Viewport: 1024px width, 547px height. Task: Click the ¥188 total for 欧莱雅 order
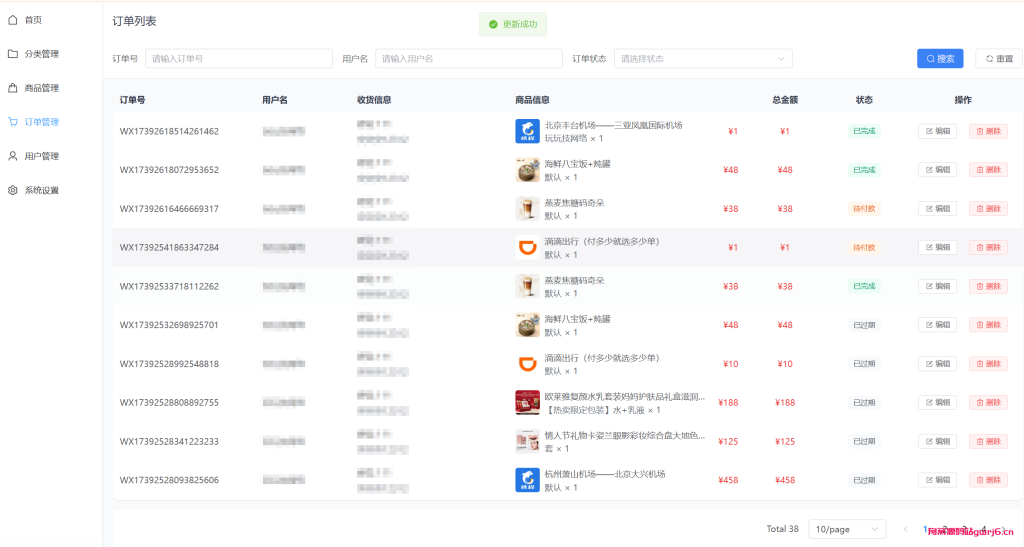pos(785,403)
